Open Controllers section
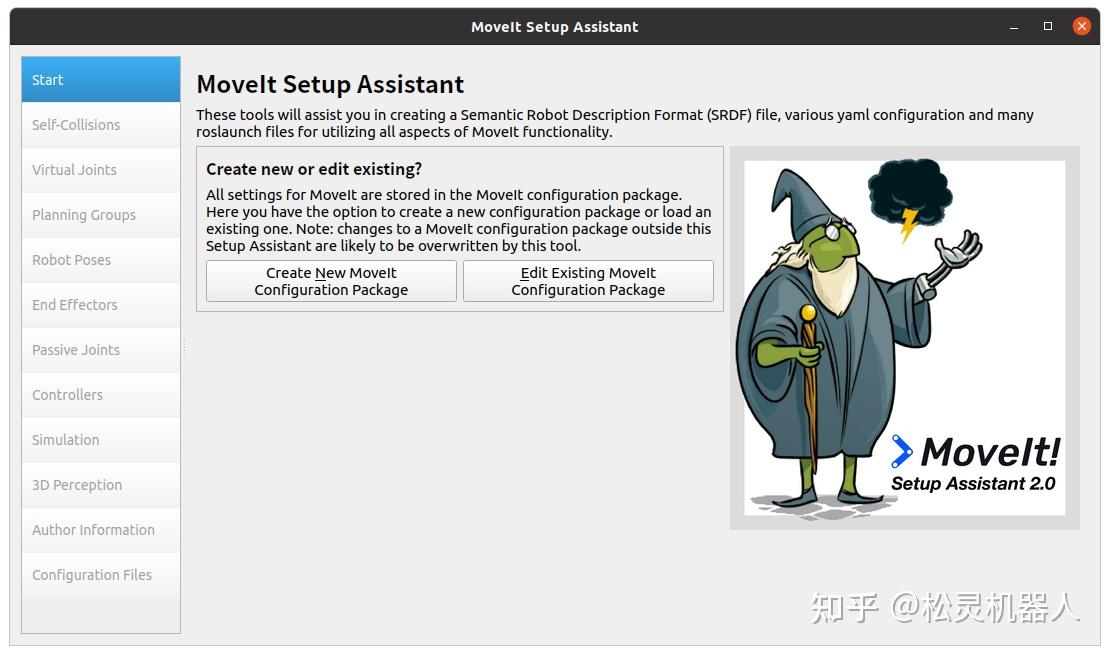Image resolution: width=1110 pixels, height=655 pixels. (101, 395)
